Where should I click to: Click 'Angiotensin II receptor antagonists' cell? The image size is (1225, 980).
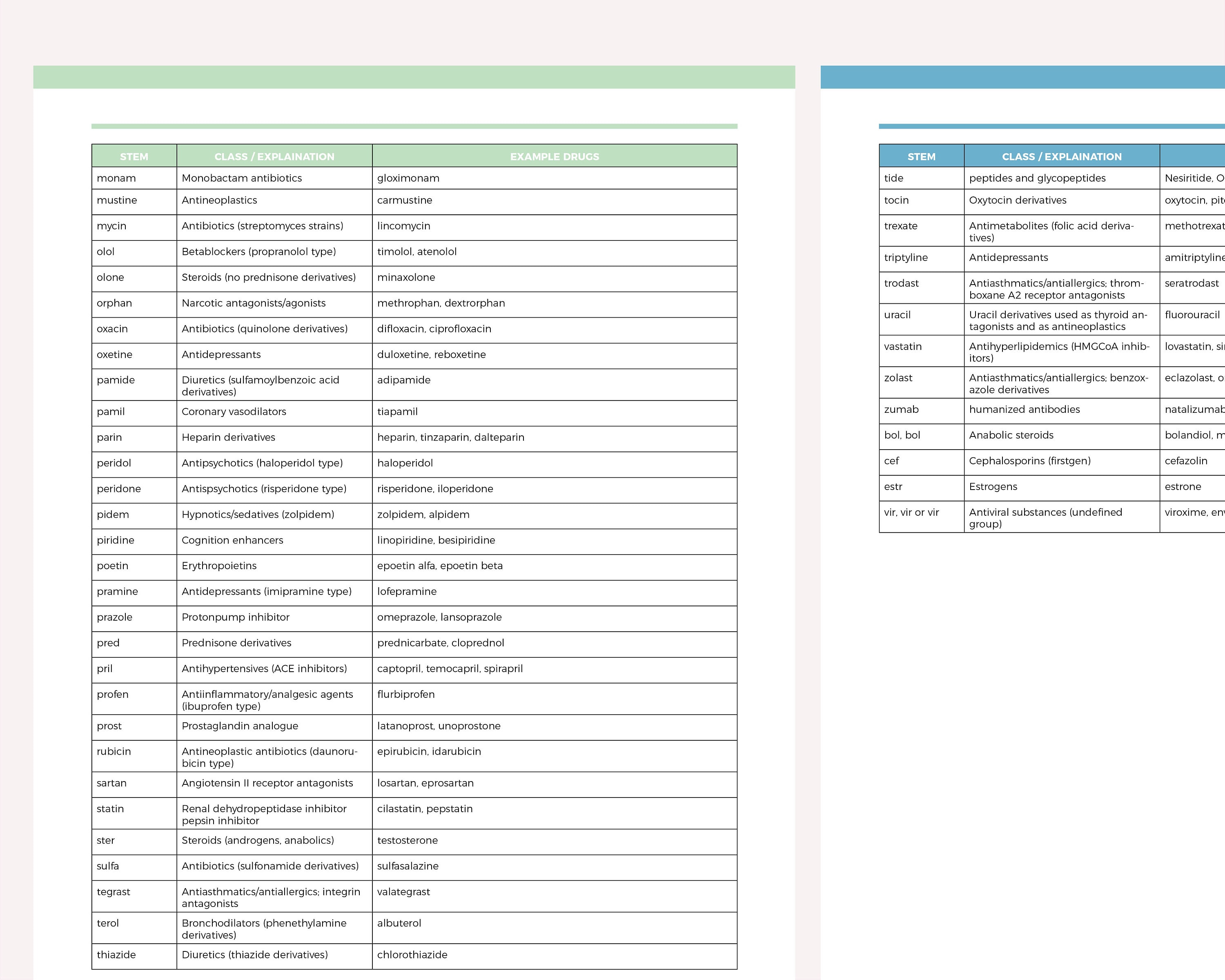coord(274,784)
